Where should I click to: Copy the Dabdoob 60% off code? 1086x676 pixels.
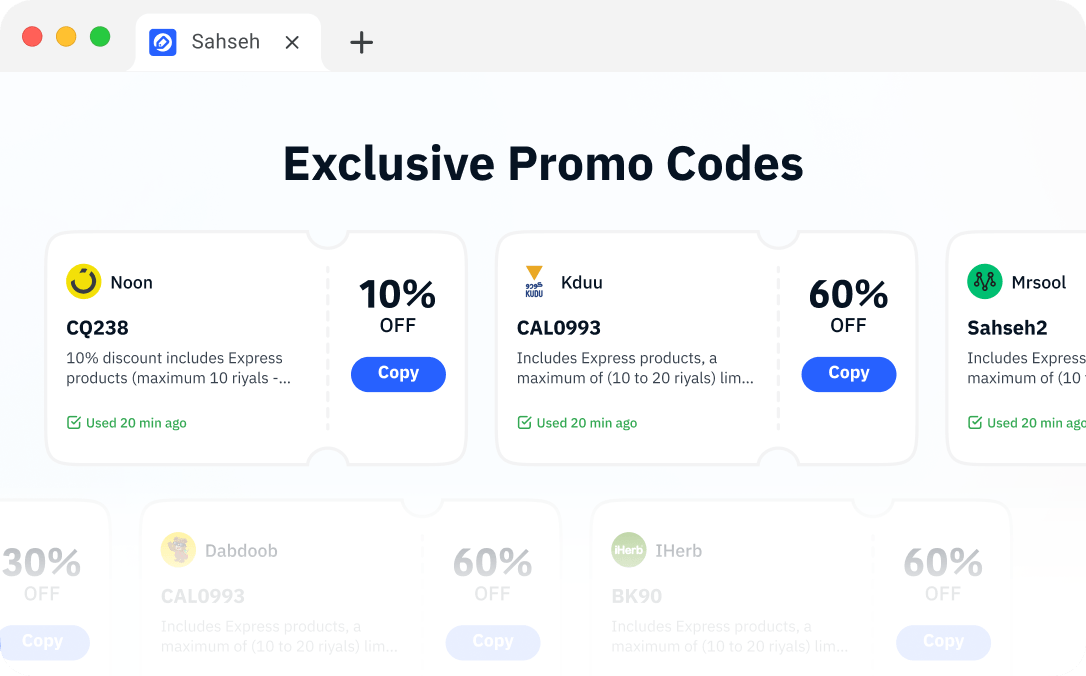493,642
